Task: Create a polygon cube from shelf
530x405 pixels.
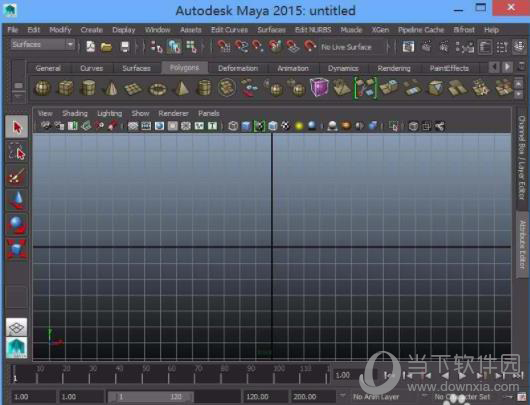Action: pos(65,88)
